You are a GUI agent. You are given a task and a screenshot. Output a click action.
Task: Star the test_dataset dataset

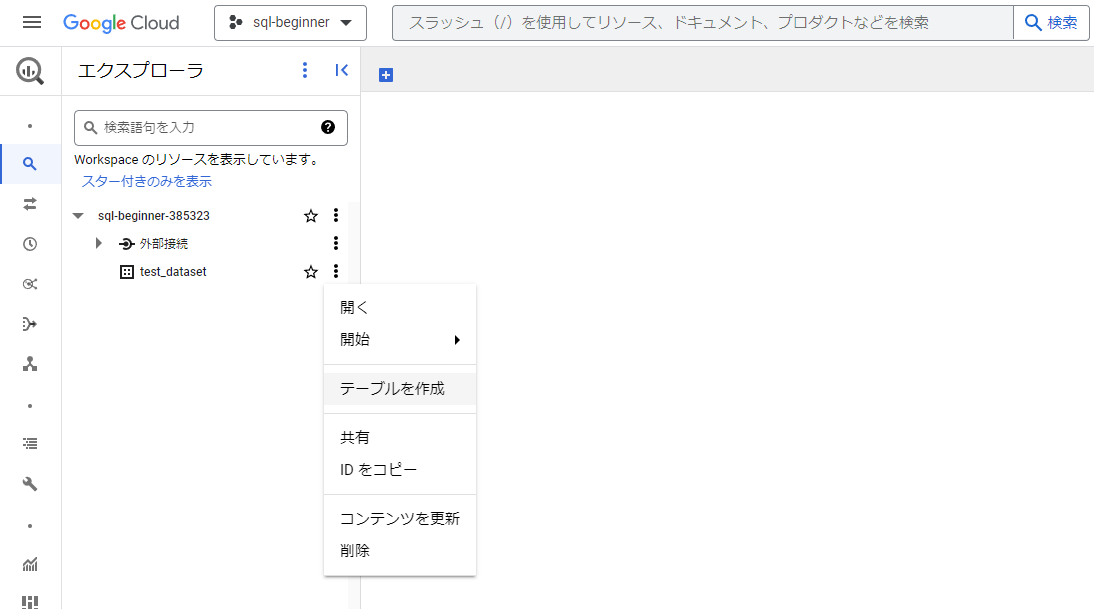pyautogui.click(x=311, y=272)
